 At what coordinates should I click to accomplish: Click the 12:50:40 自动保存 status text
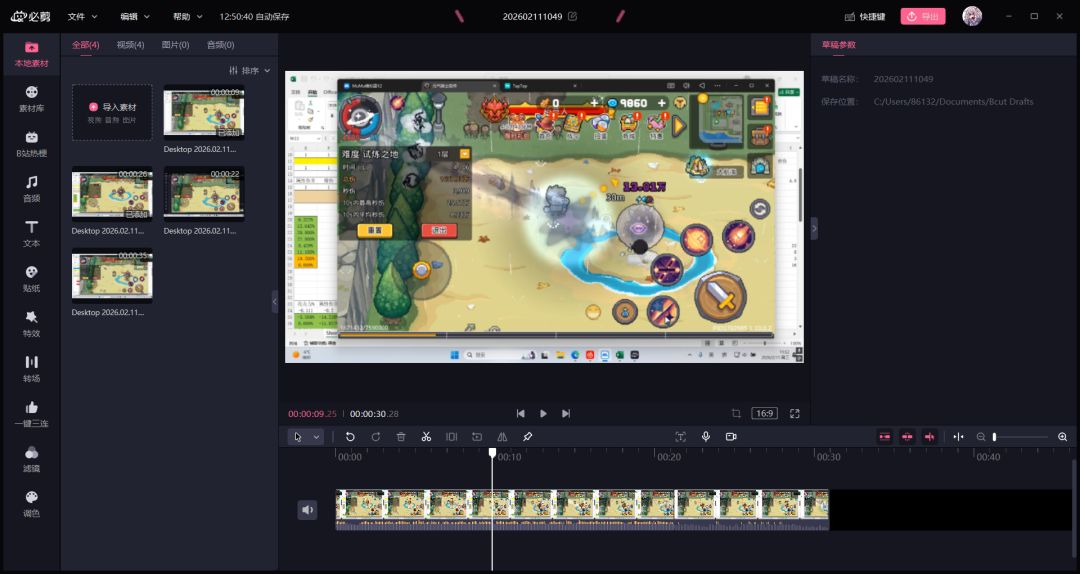pyautogui.click(x=254, y=16)
